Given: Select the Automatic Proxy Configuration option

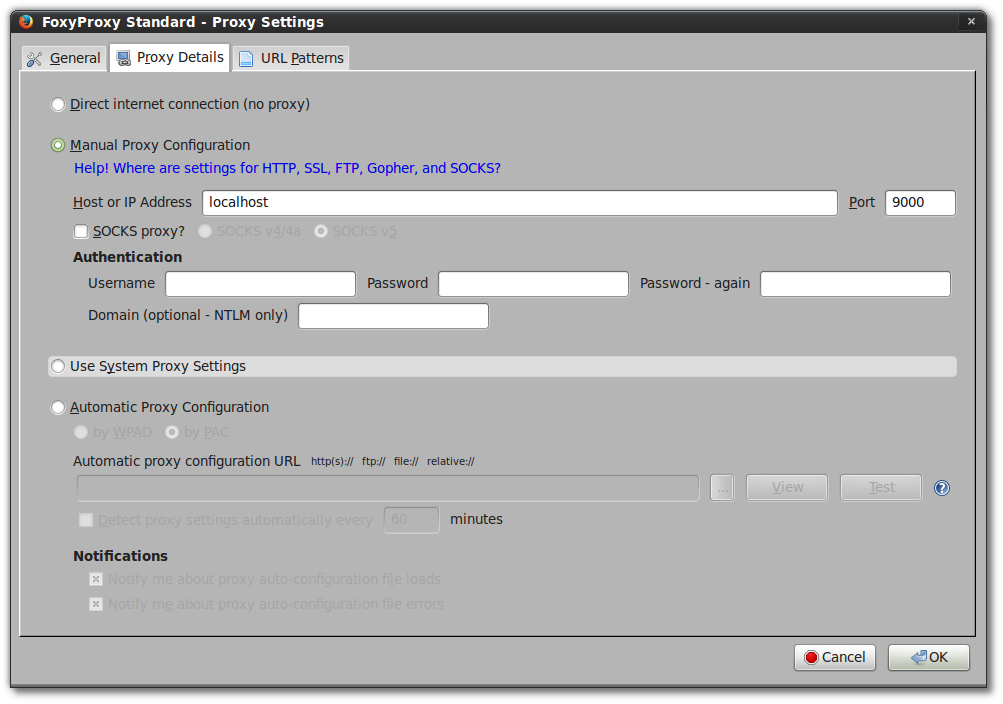Looking at the screenshot, I should 57,407.
